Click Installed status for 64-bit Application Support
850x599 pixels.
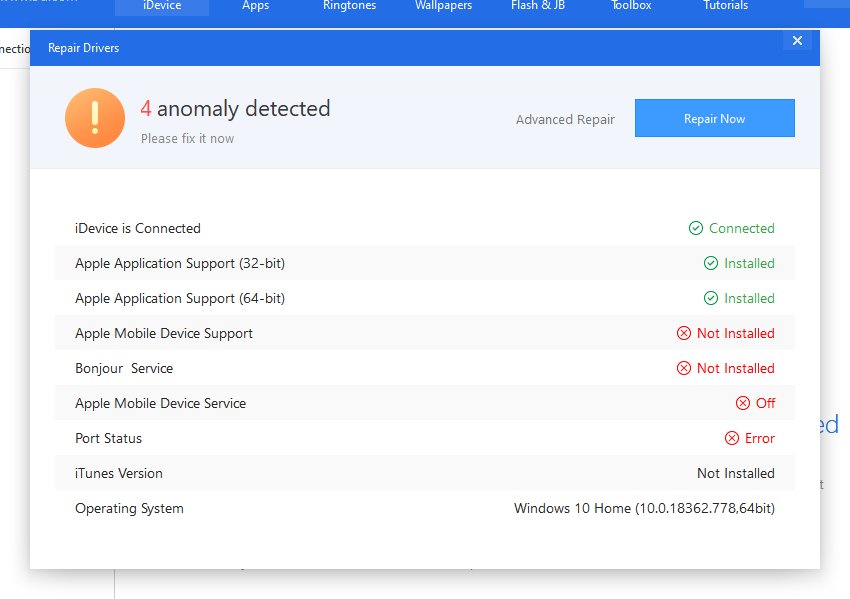click(x=749, y=298)
